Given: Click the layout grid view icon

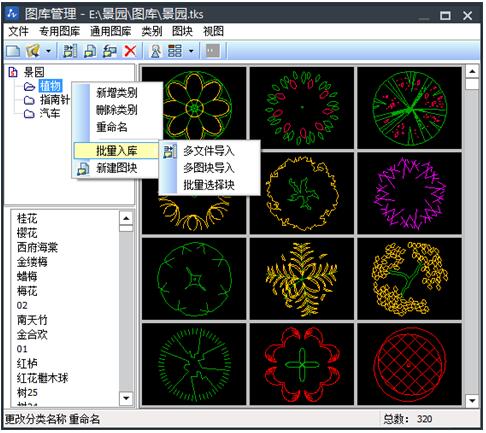Looking at the screenshot, I should click(175, 51).
